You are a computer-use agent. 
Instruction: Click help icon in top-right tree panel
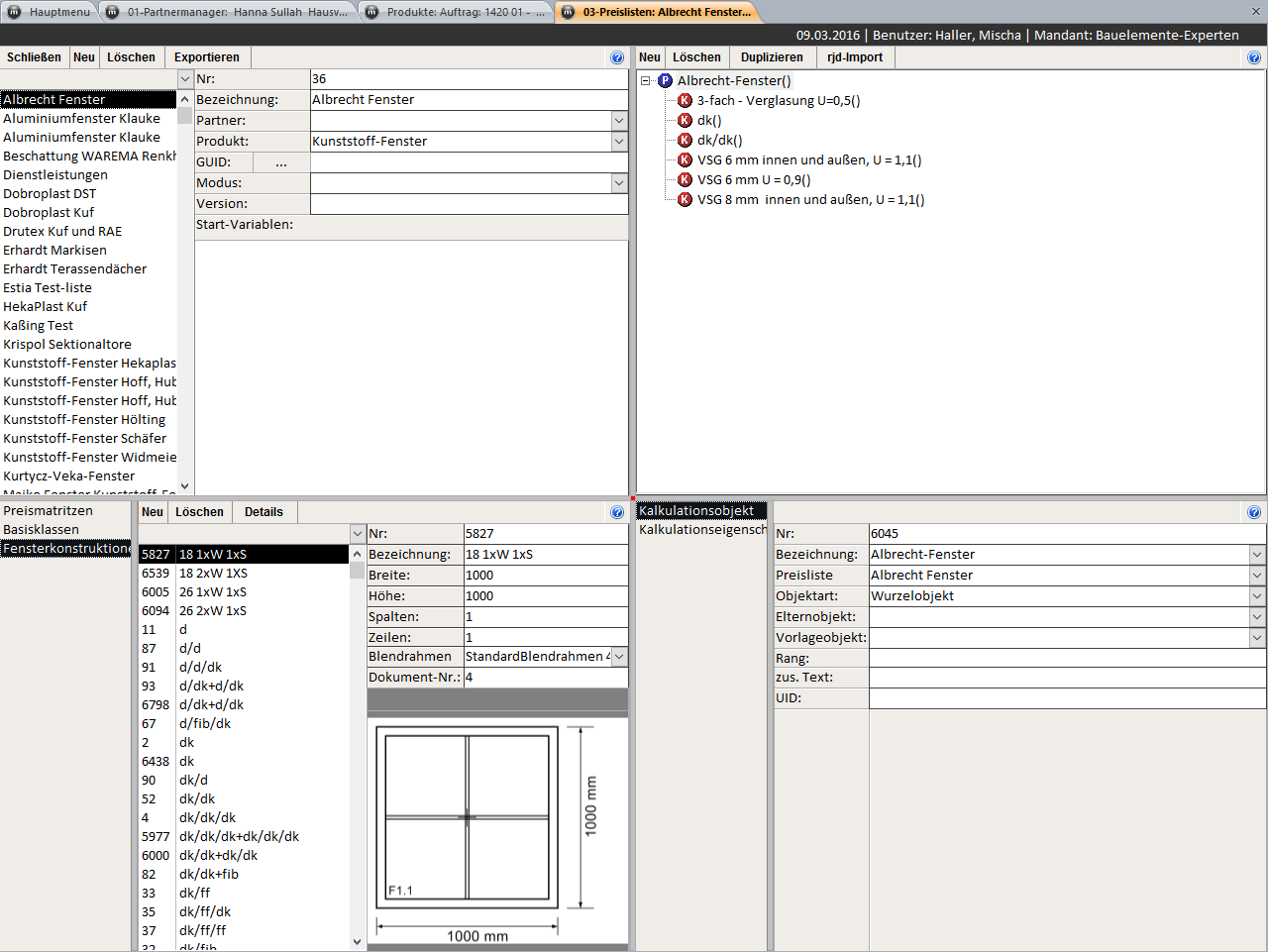1254,57
